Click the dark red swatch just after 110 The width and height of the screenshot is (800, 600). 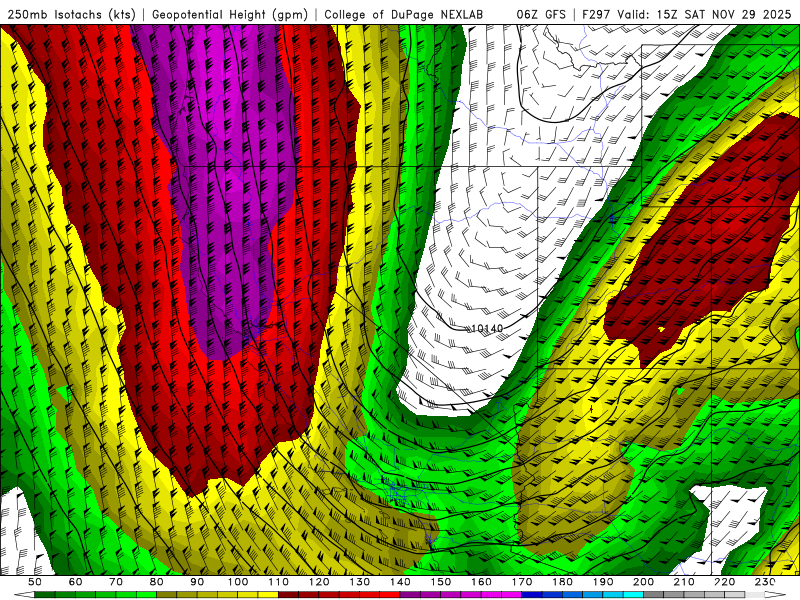coord(288,594)
